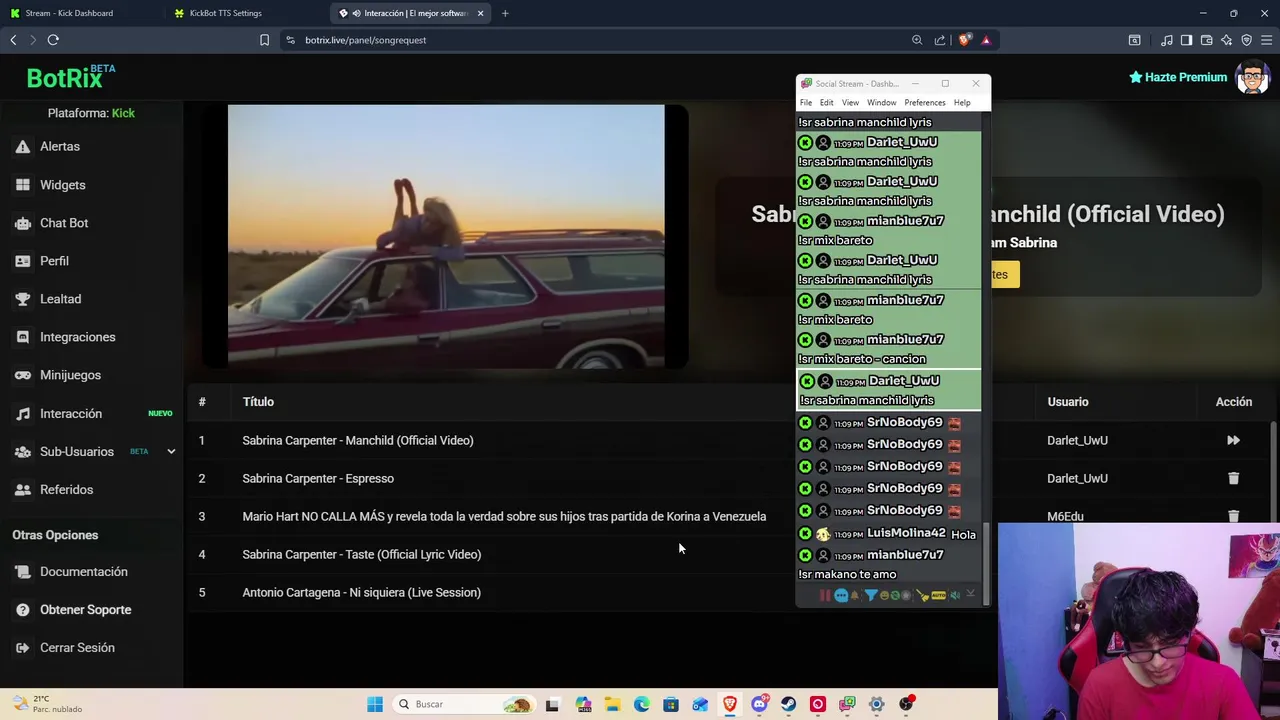
Task: Jump to bottom arrow in Social Stream
Action: pos(970,595)
